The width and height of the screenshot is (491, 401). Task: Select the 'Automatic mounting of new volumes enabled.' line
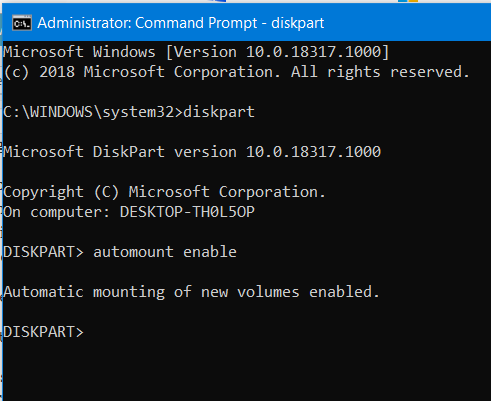pyautogui.click(x=192, y=292)
